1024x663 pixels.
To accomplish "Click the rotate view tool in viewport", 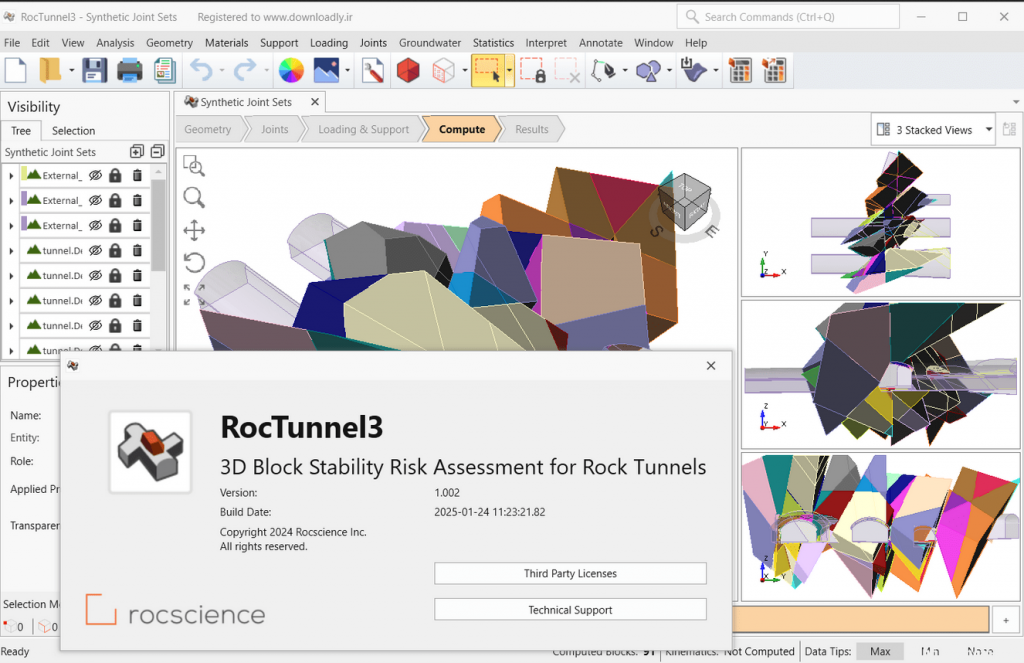I will [x=194, y=263].
